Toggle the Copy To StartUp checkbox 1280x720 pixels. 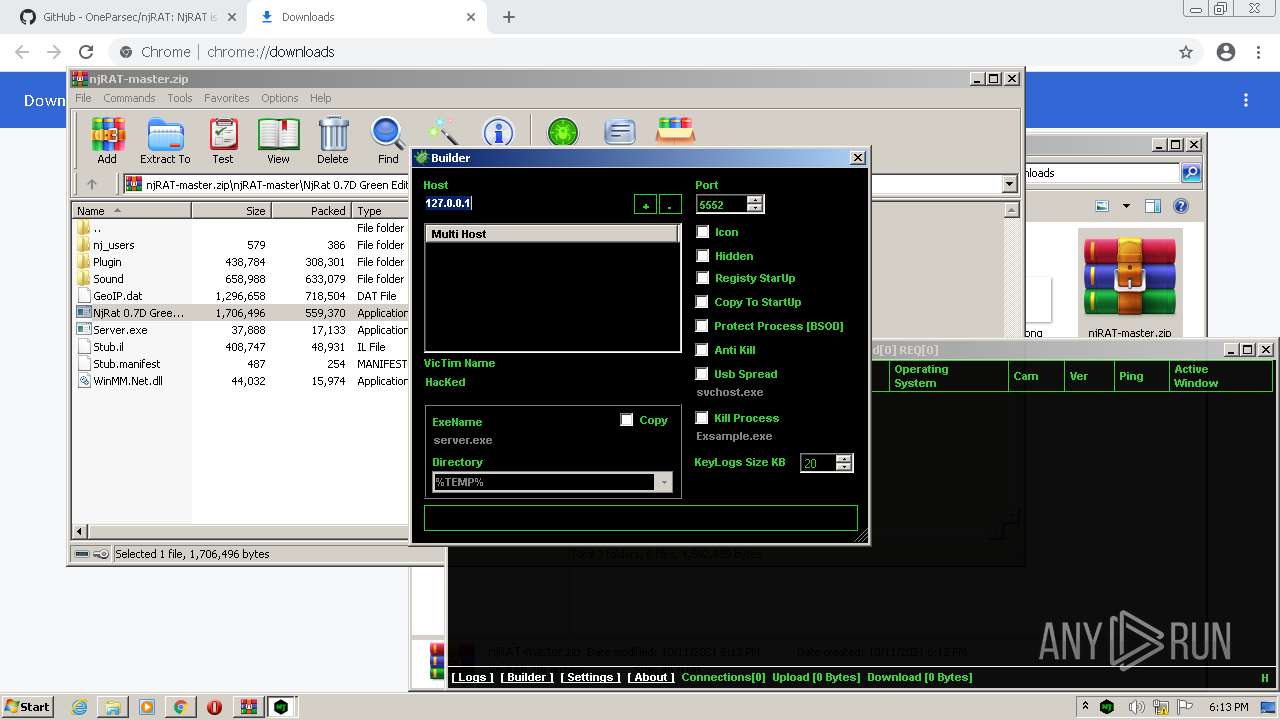(702, 302)
